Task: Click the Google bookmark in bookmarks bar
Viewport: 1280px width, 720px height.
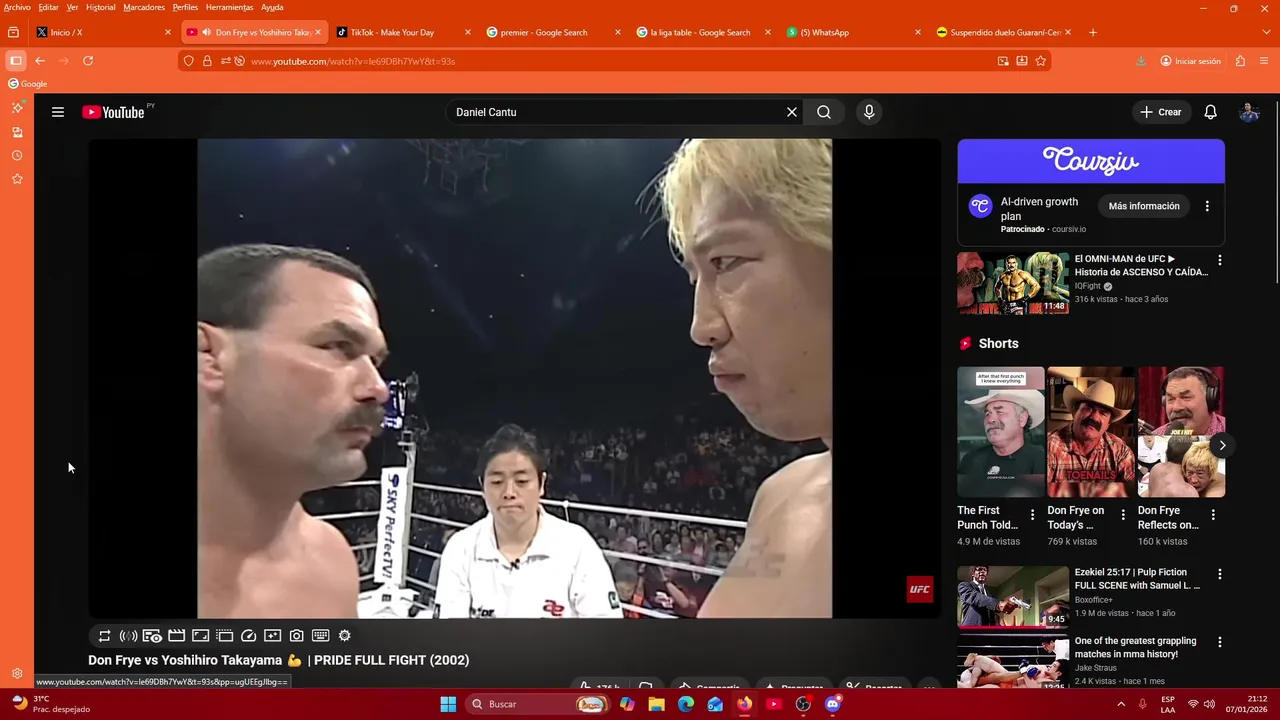Action: pos(28,84)
